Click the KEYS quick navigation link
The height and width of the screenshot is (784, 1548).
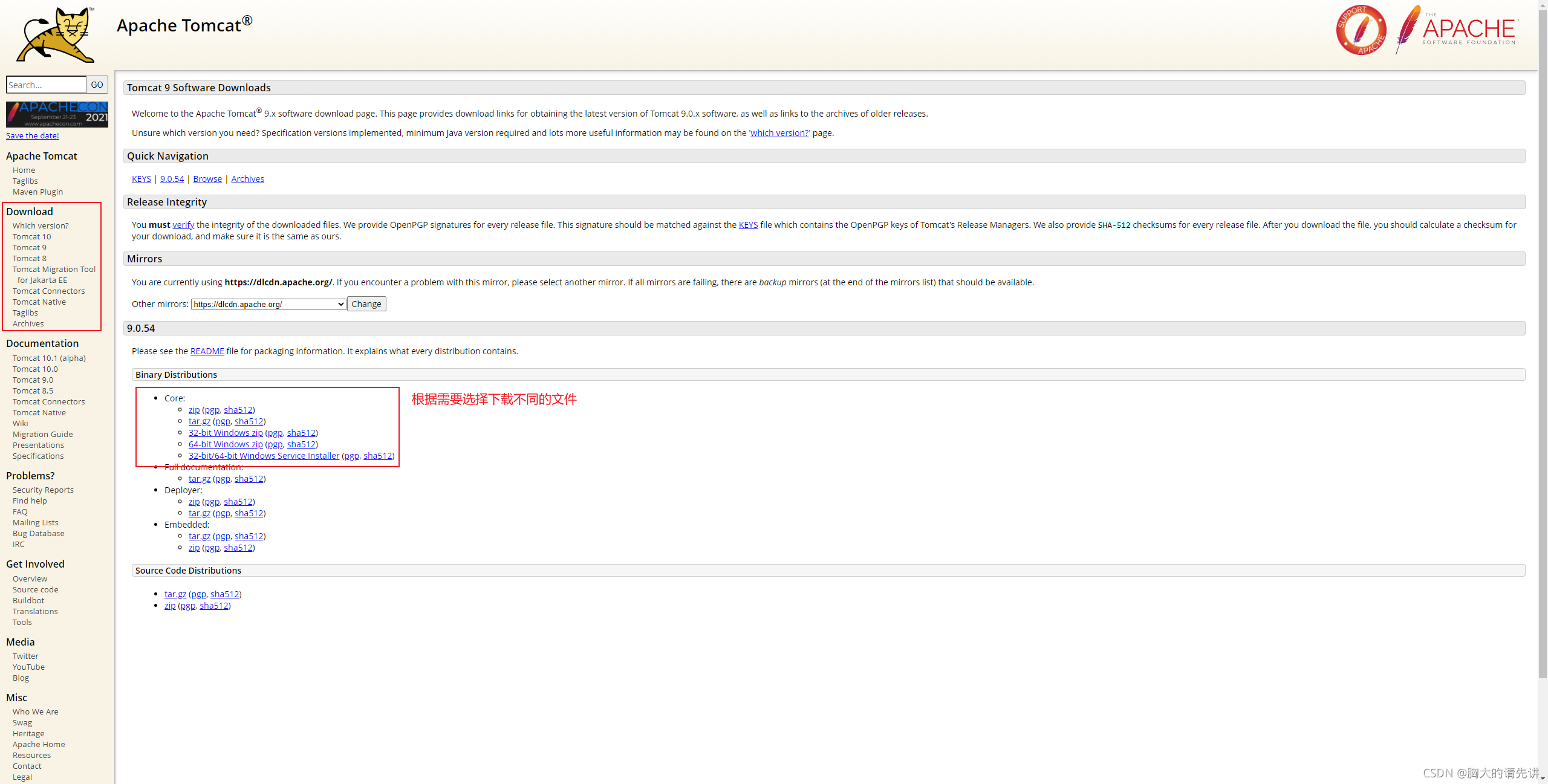pos(141,179)
